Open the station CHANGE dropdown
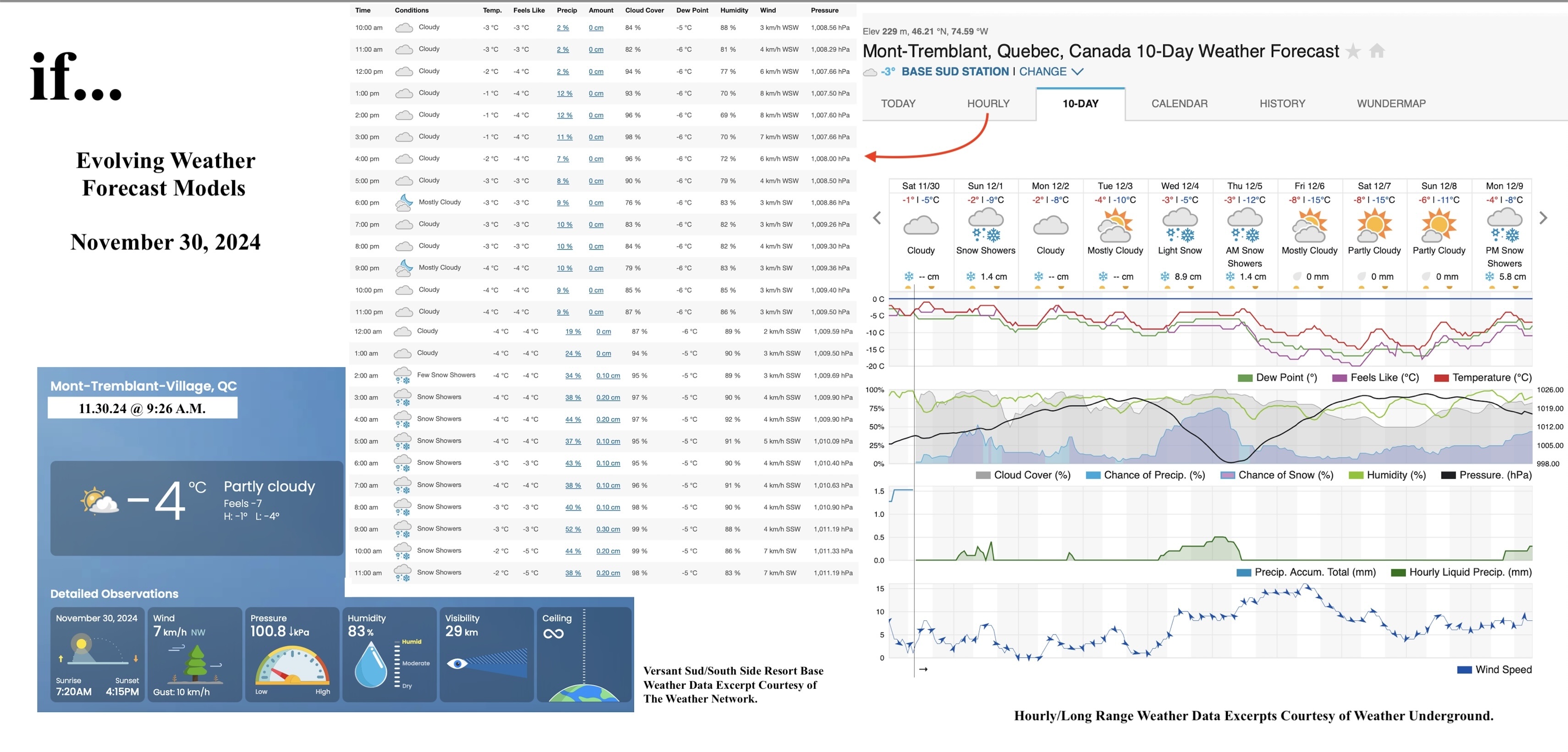This screenshot has height=752, width=1568. tap(1051, 71)
